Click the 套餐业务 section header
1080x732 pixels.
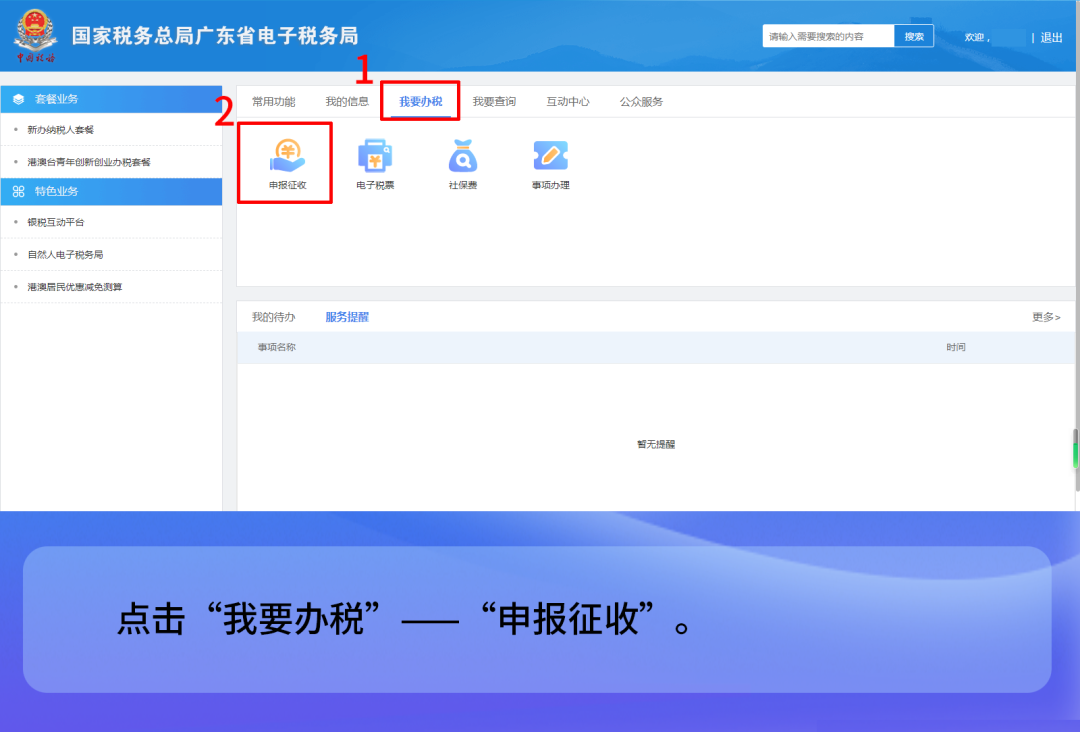(x=112, y=99)
